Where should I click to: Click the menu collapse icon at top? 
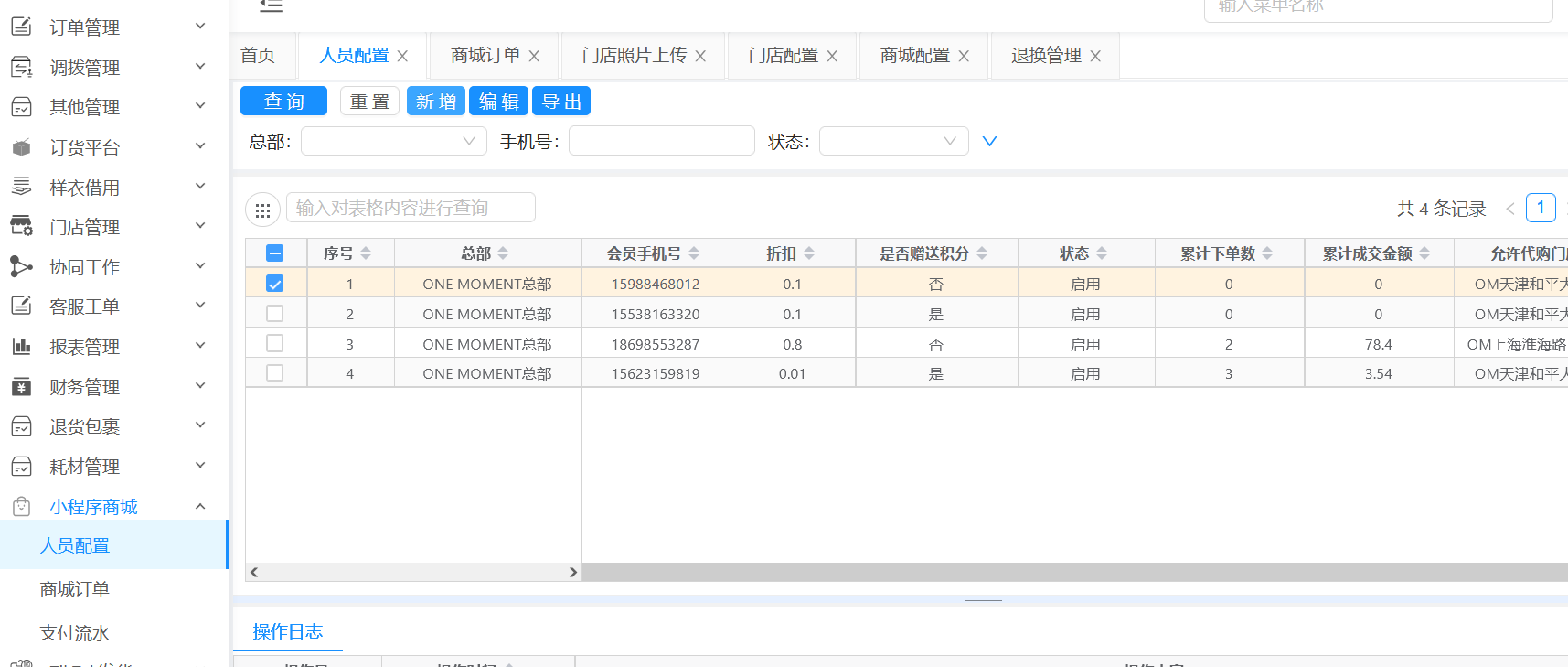(271, 6)
